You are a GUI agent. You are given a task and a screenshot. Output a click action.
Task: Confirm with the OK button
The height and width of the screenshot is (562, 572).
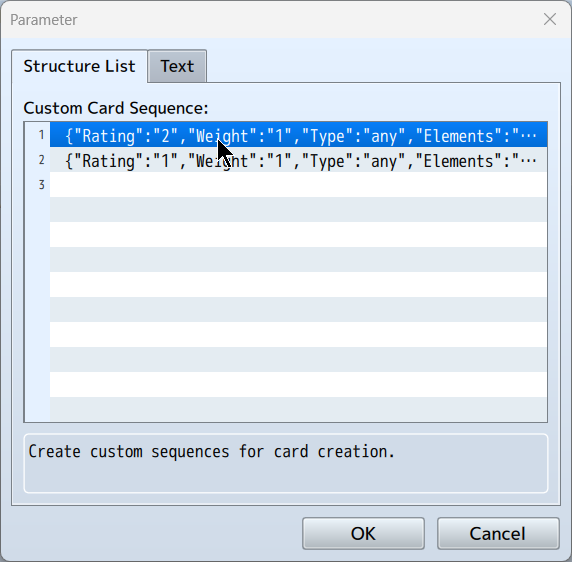pos(363,534)
